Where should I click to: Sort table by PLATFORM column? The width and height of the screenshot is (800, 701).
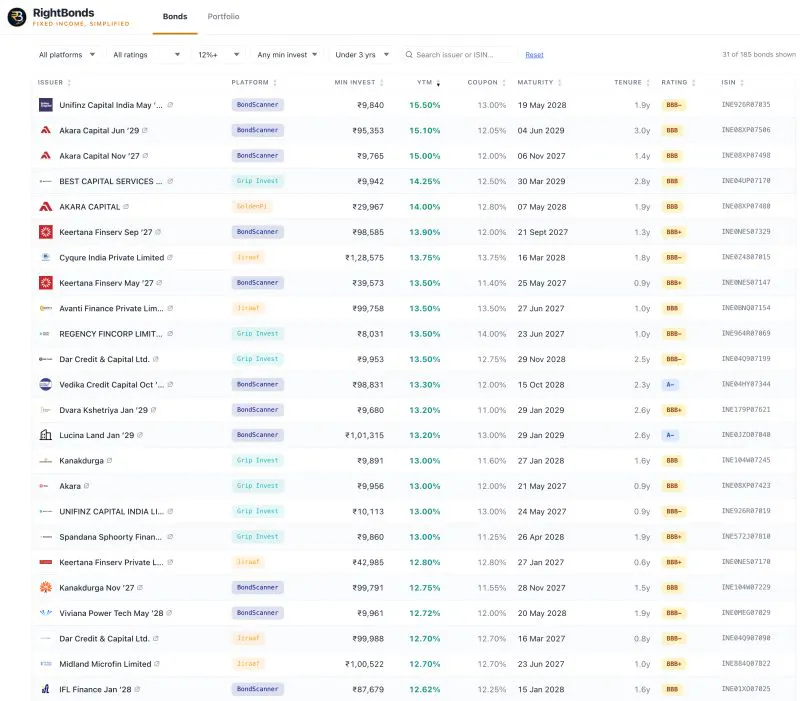tap(254, 83)
